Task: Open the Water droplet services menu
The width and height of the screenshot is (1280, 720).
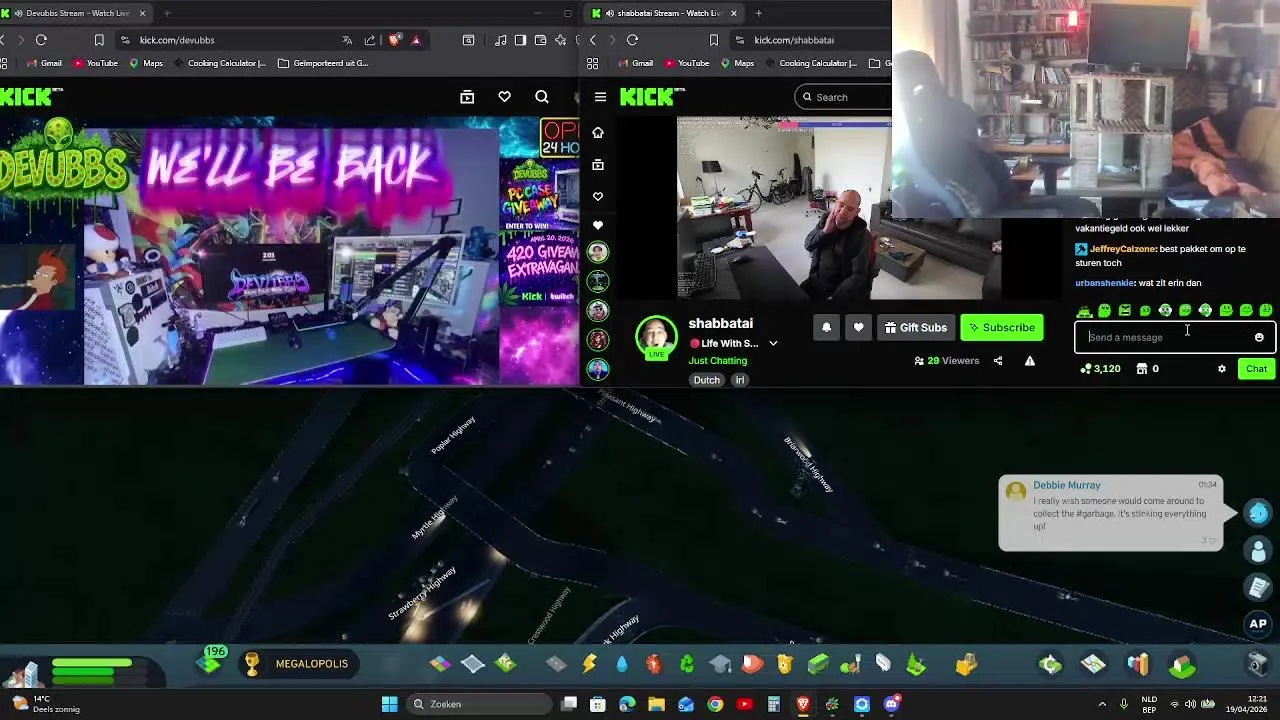Action: 622,664
